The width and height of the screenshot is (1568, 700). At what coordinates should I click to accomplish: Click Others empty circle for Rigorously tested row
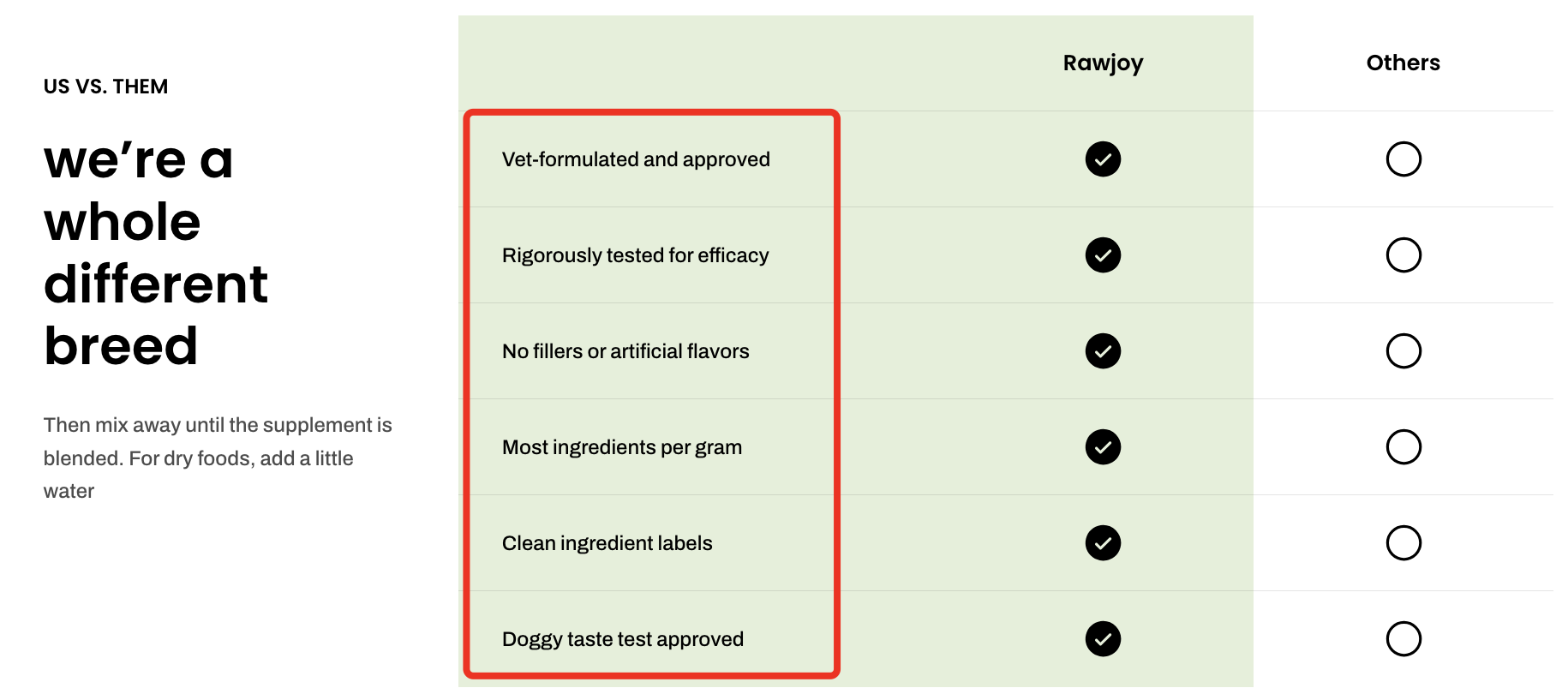pos(1403,255)
